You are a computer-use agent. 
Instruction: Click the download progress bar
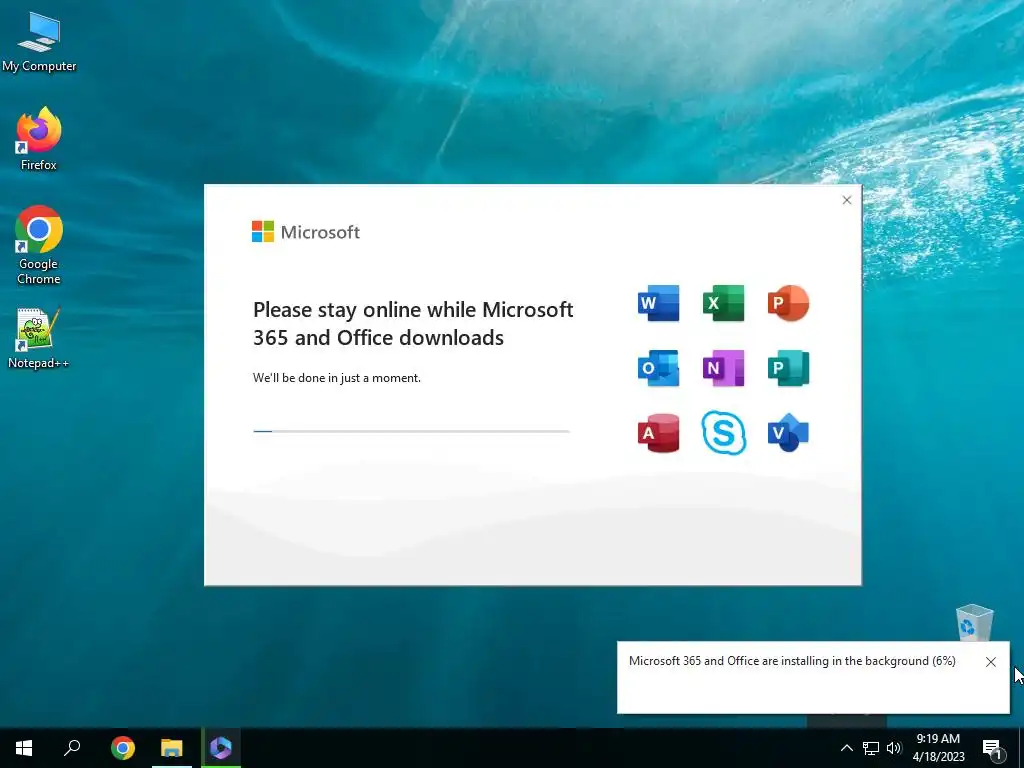coord(411,431)
